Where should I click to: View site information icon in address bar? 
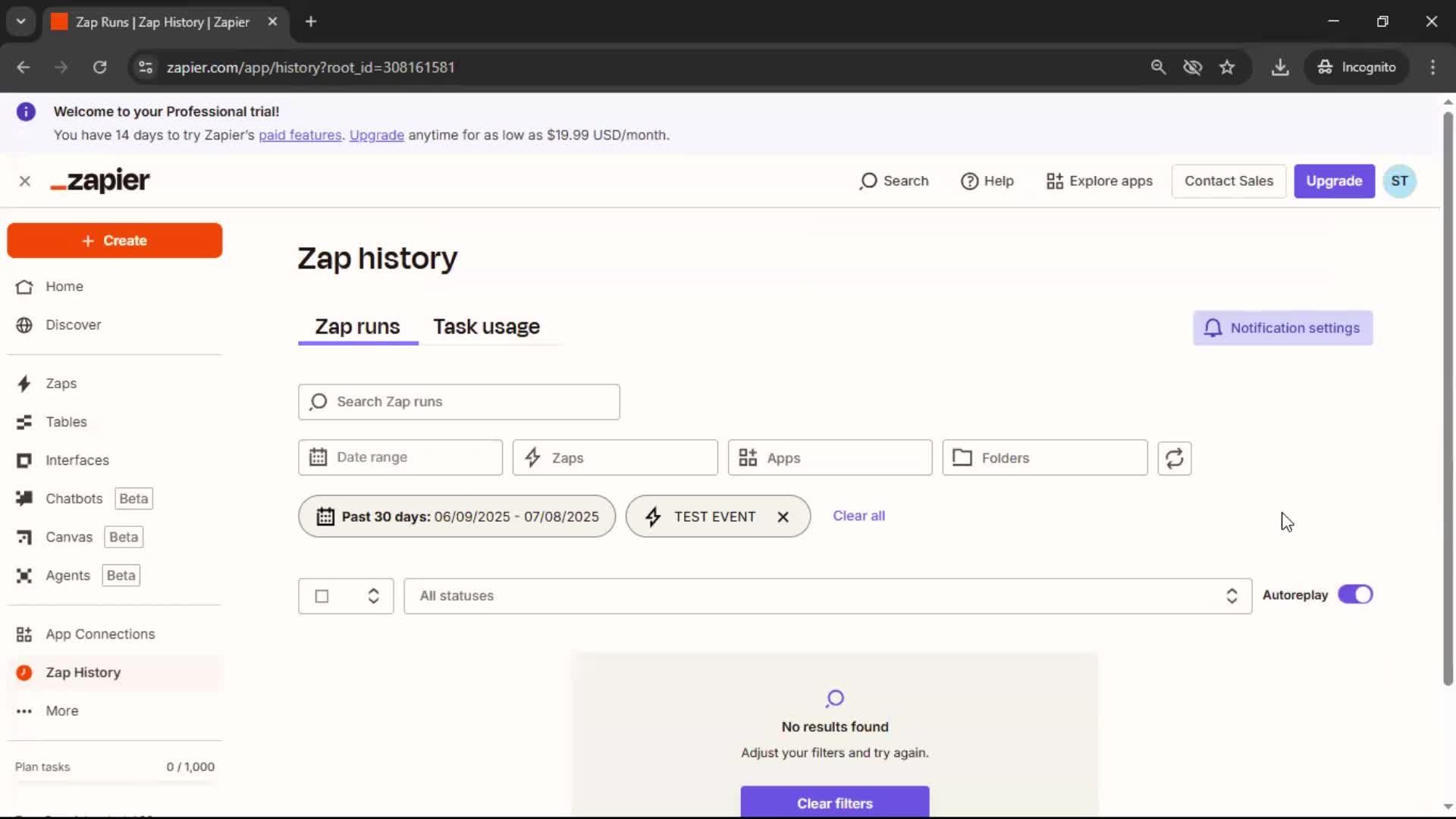[x=146, y=67]
